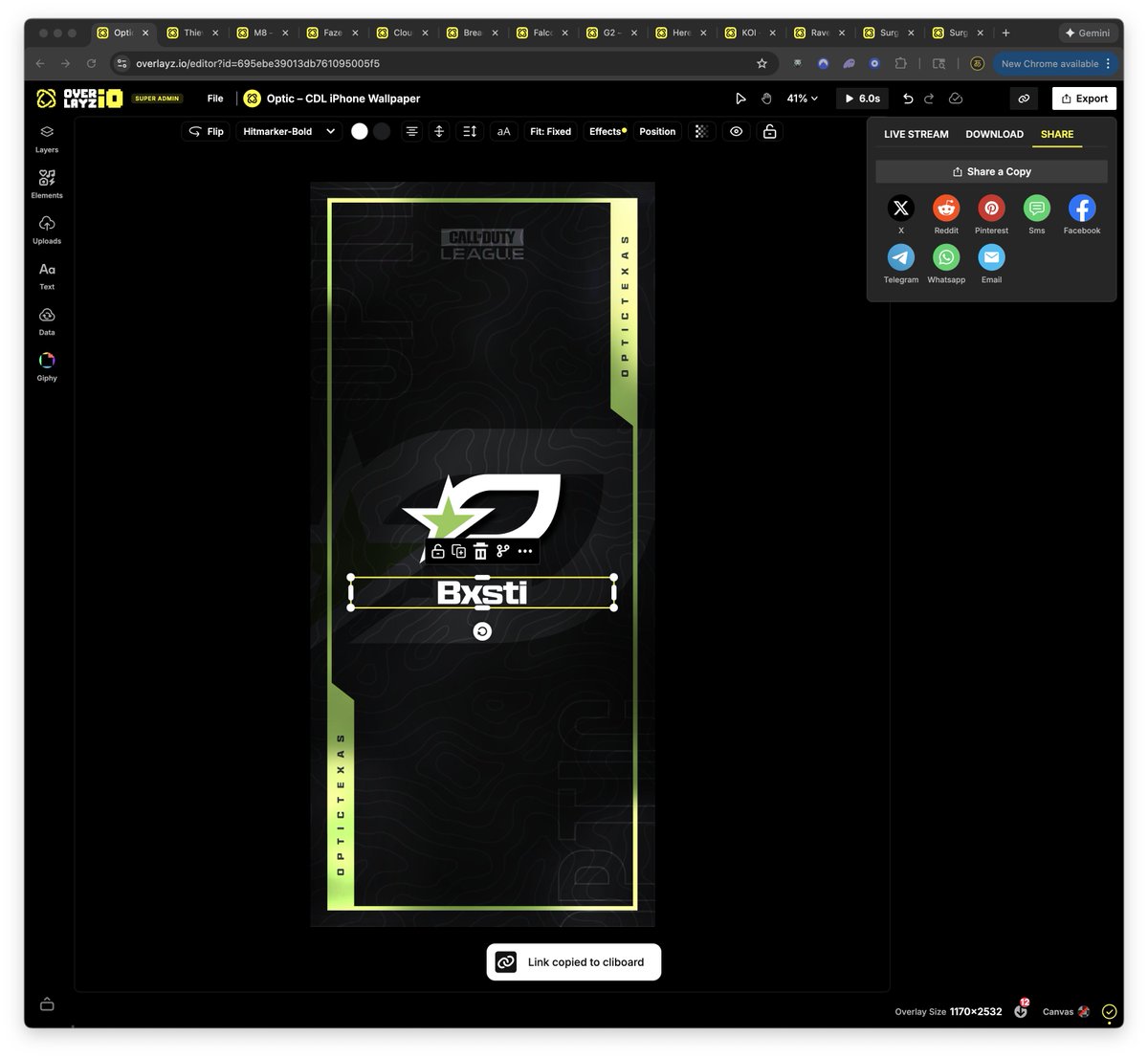Image resolution: width=1148 pixels, height=1058 pixels.
Task: Open the Effects menu
Action: tap(607, 131)
